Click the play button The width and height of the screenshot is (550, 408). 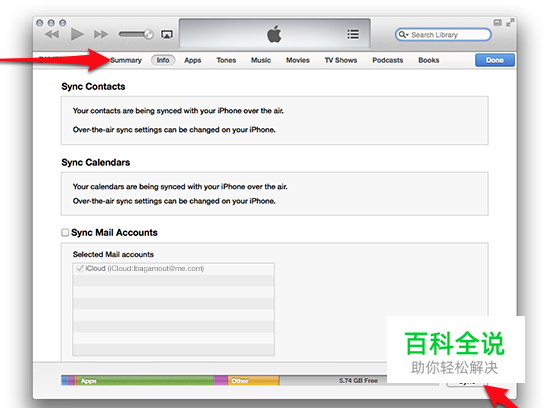click(77, 34)
